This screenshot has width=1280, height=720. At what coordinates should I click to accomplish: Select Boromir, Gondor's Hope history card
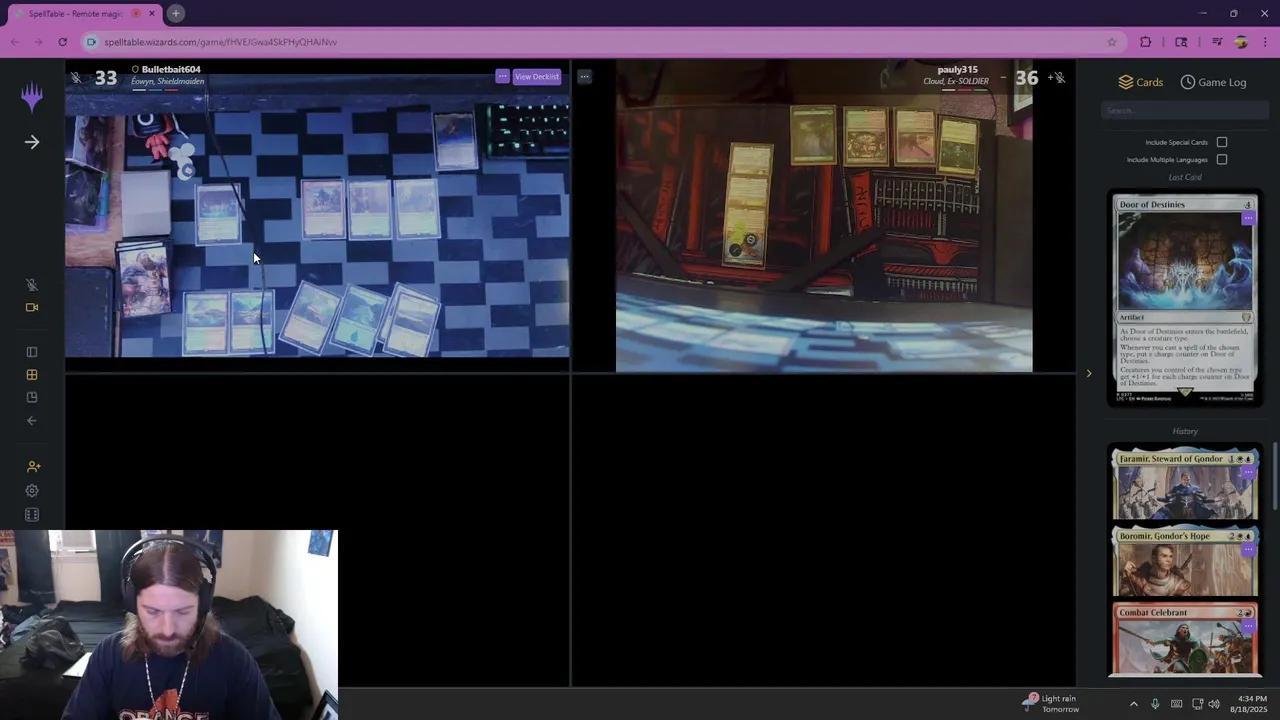(x=1185, y=561)
